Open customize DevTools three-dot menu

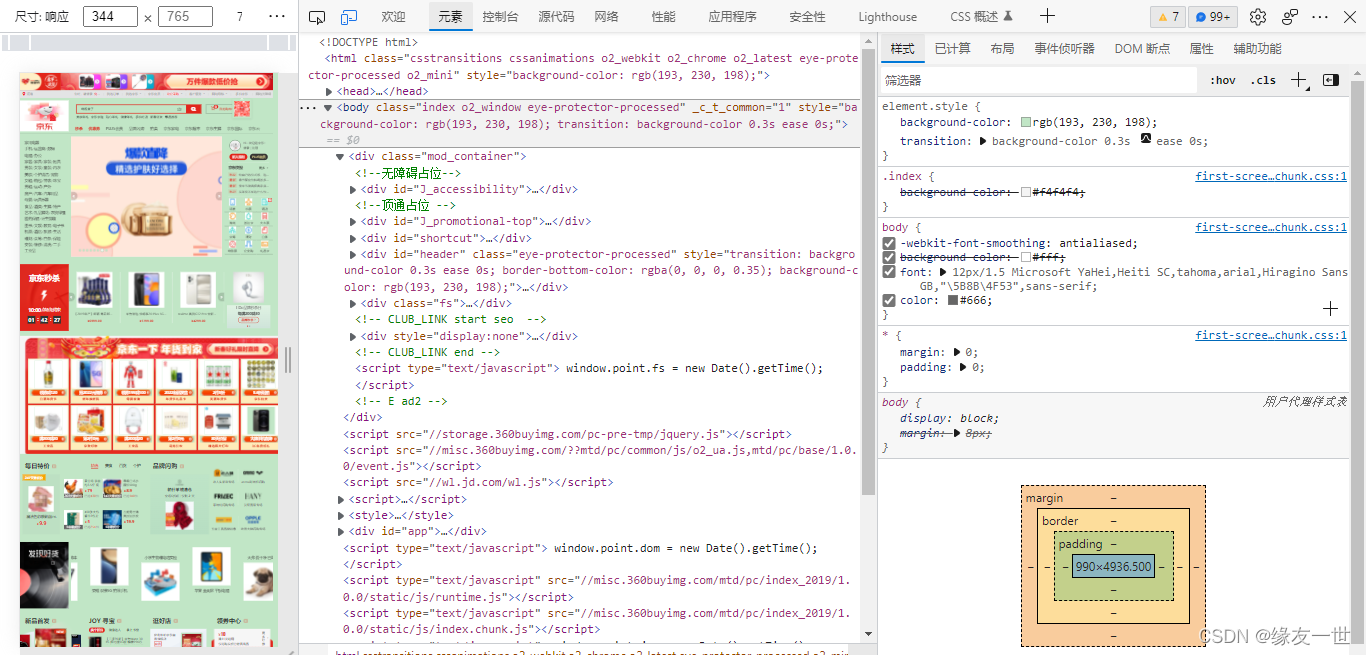click(x=1320, y=17)
